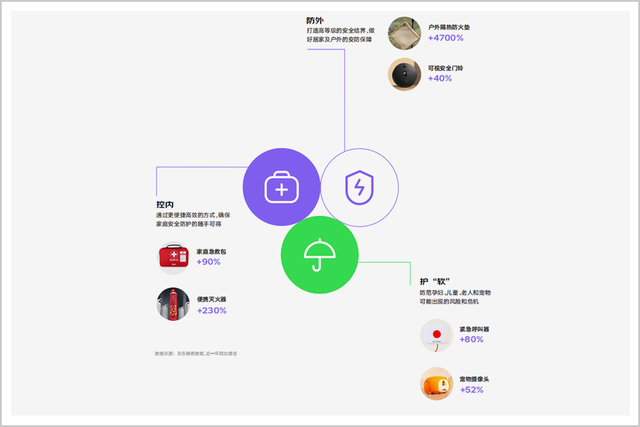
Task: Select the video doorbell product image
Action: pos(405,74)
